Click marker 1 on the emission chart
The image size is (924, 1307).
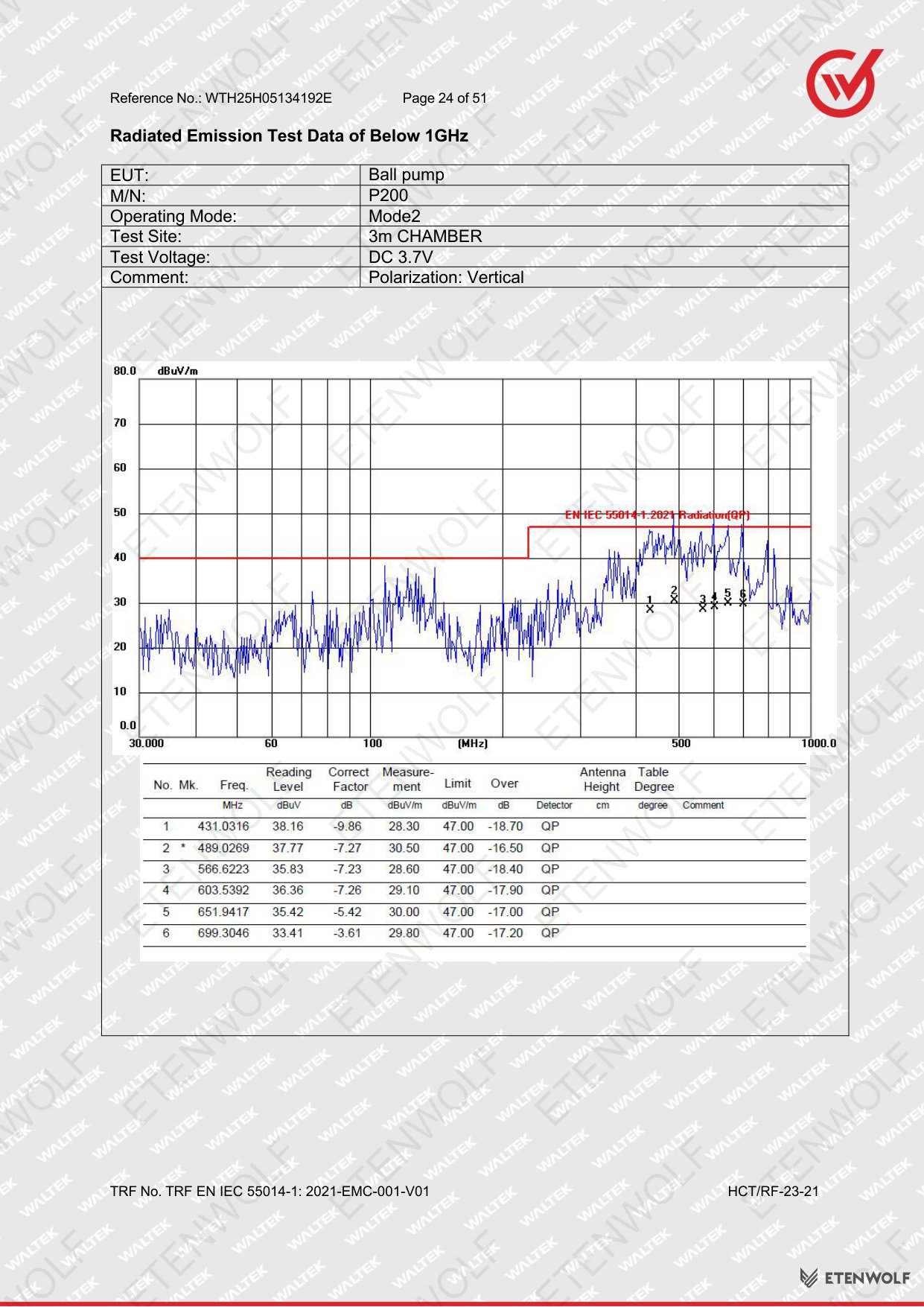(x=649, y=605)
